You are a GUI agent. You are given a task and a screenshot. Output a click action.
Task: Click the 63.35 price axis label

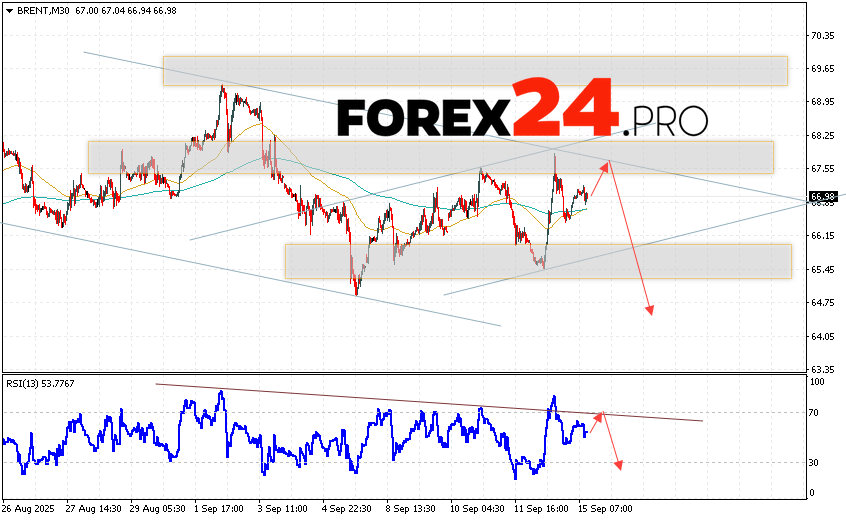pos(823,369)
